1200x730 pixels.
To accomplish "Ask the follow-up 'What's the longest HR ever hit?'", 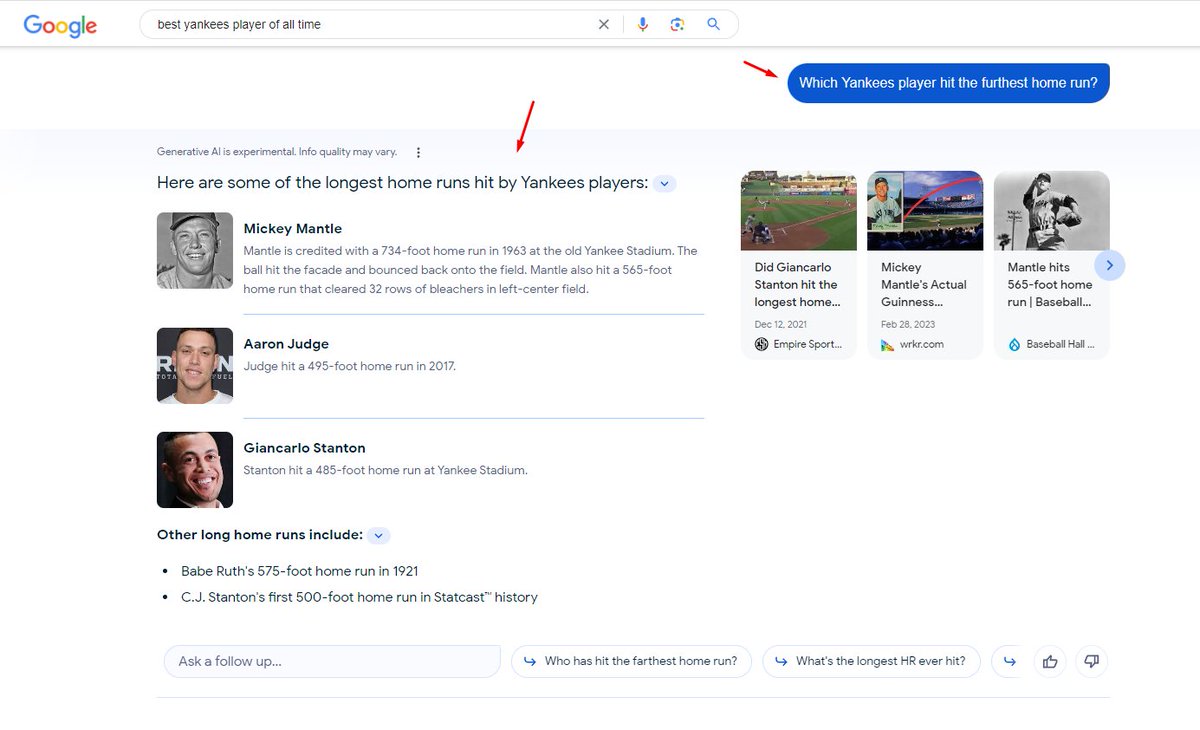I will [871, 661].
